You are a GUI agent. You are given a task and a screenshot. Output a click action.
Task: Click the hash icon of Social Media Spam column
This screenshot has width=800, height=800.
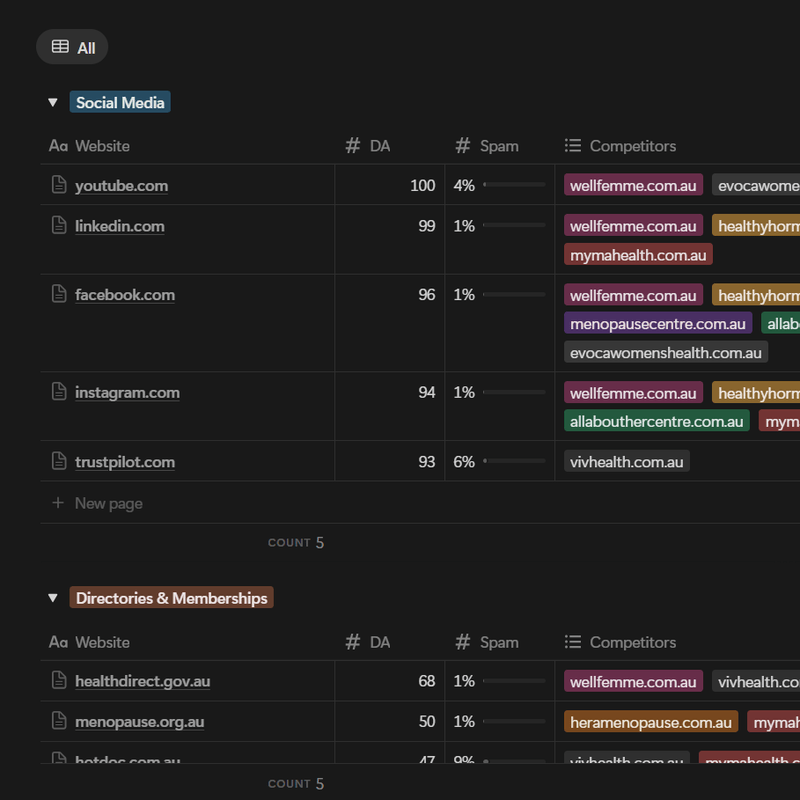tap(463, 146)
